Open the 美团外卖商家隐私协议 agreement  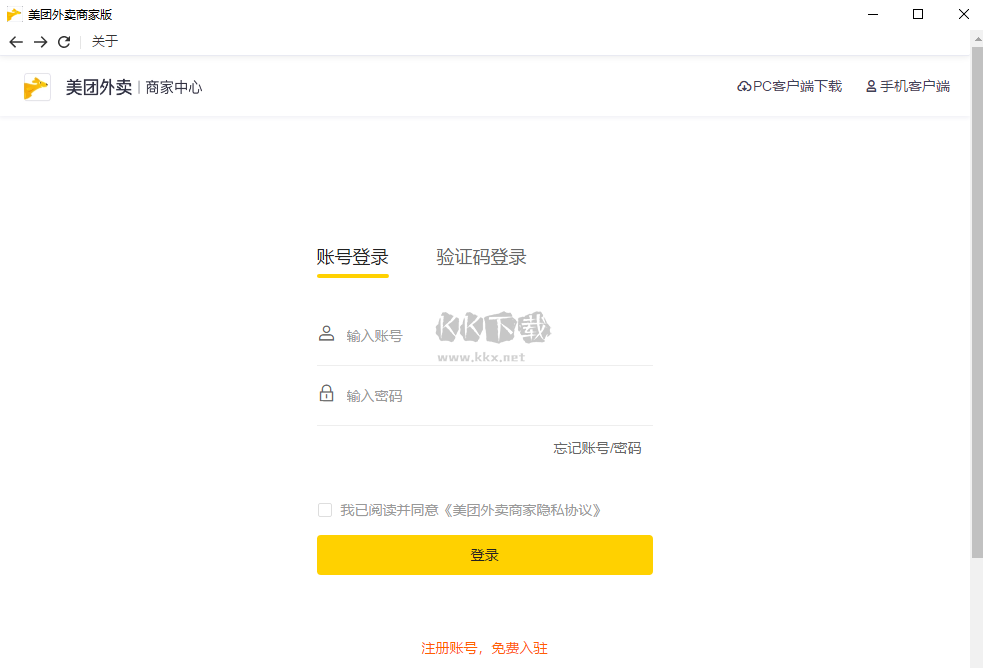coord(520,509)
